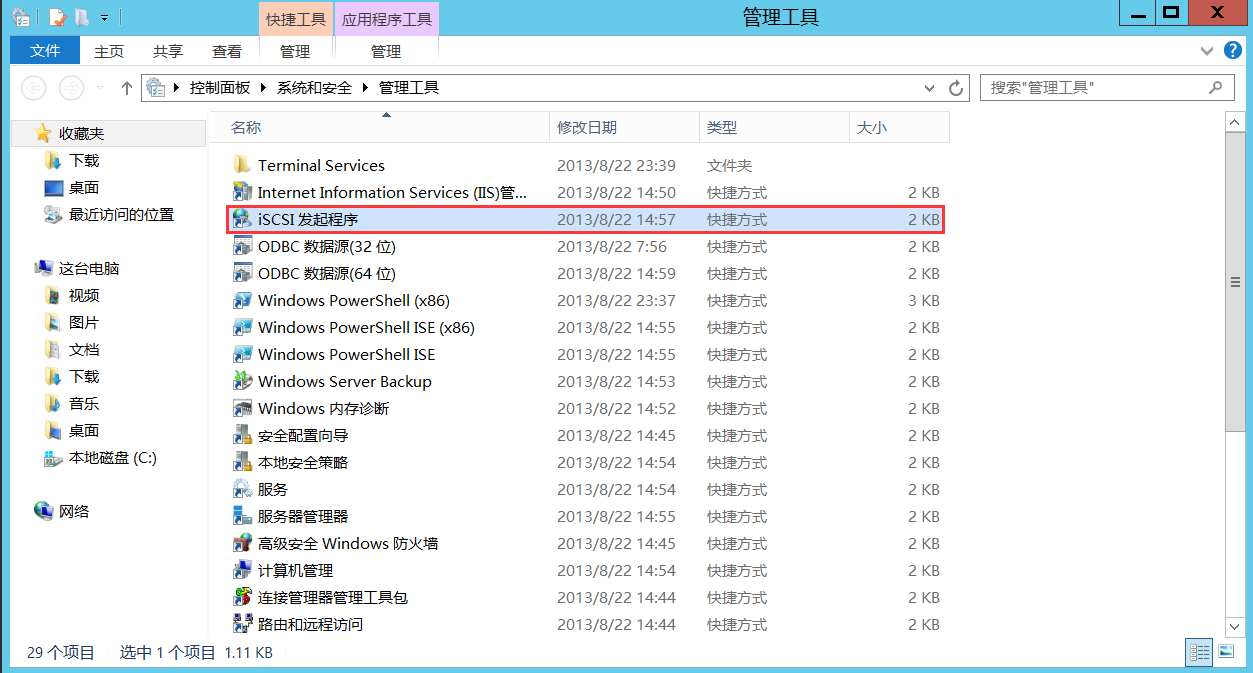
Task: Open the 管理 tab under 应用程序工具
Action: pos(386,51)
